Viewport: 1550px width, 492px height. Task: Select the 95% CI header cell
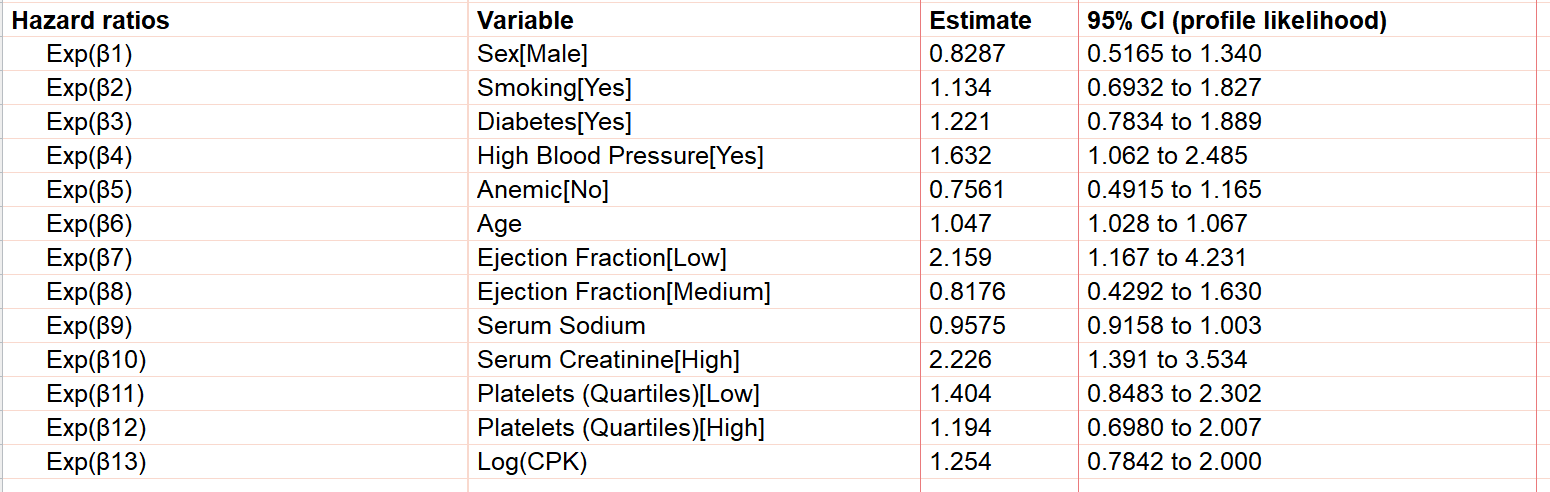point(1237,20)
